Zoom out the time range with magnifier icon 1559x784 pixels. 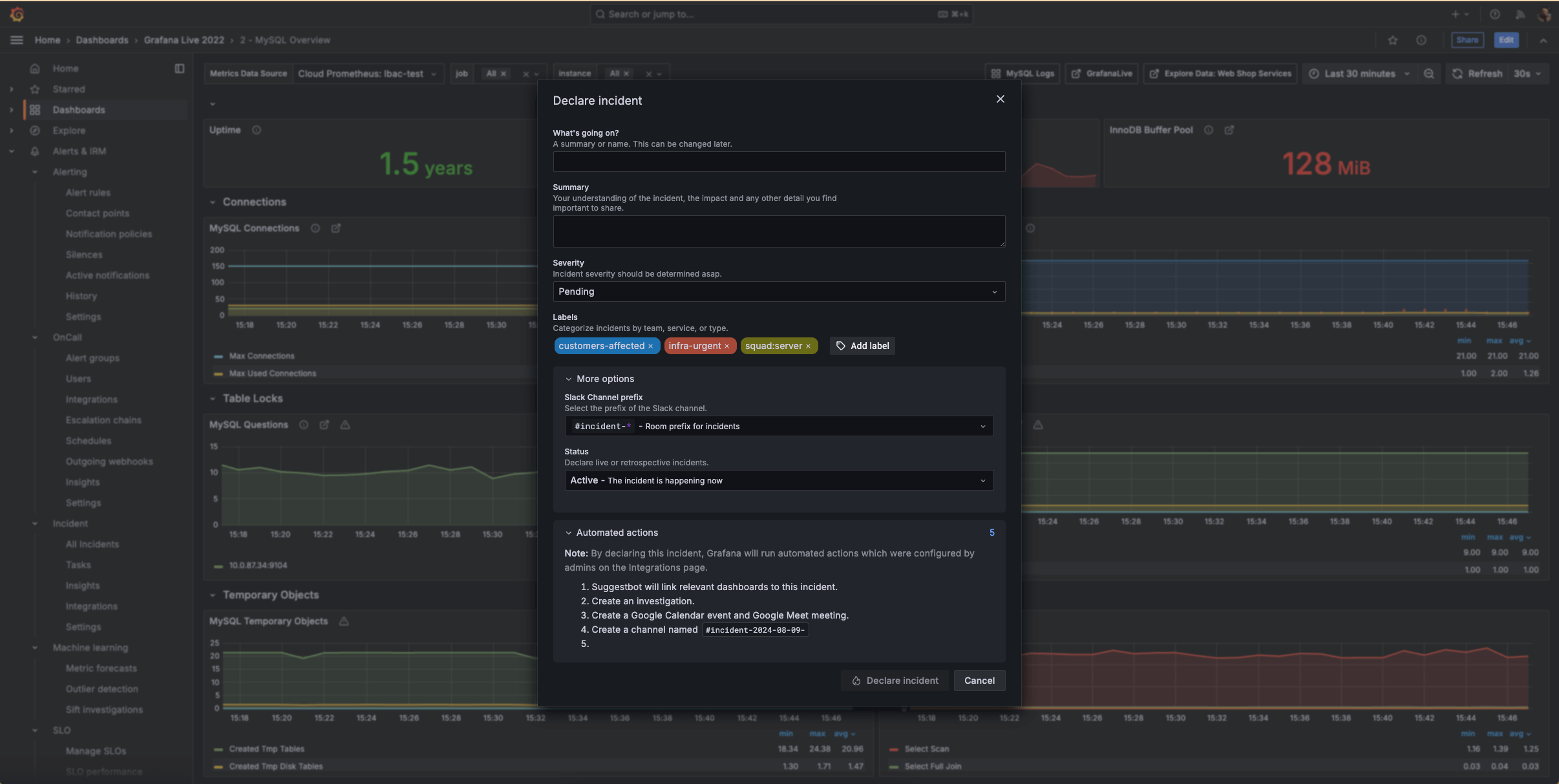tap(1429, 73)
